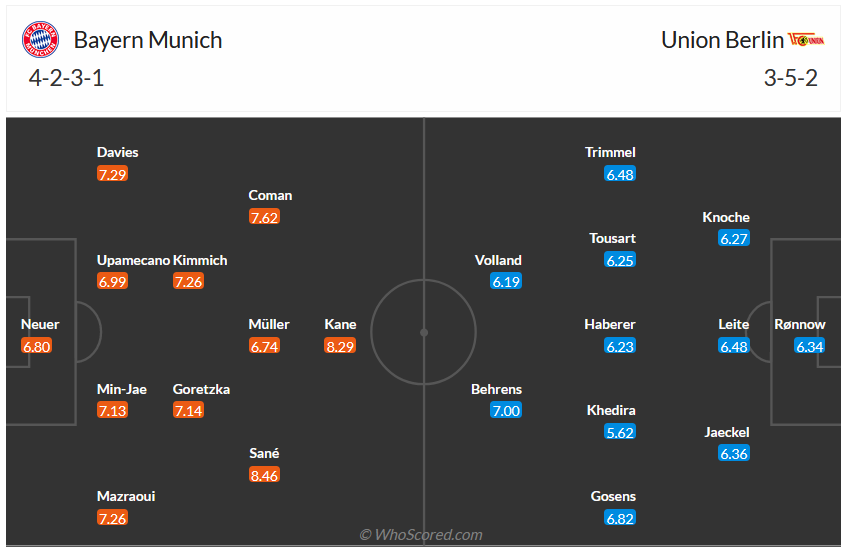This screenshot has height=547, width=845.
Task: Click the player name Neuer
Action: [x=40, y=324]
